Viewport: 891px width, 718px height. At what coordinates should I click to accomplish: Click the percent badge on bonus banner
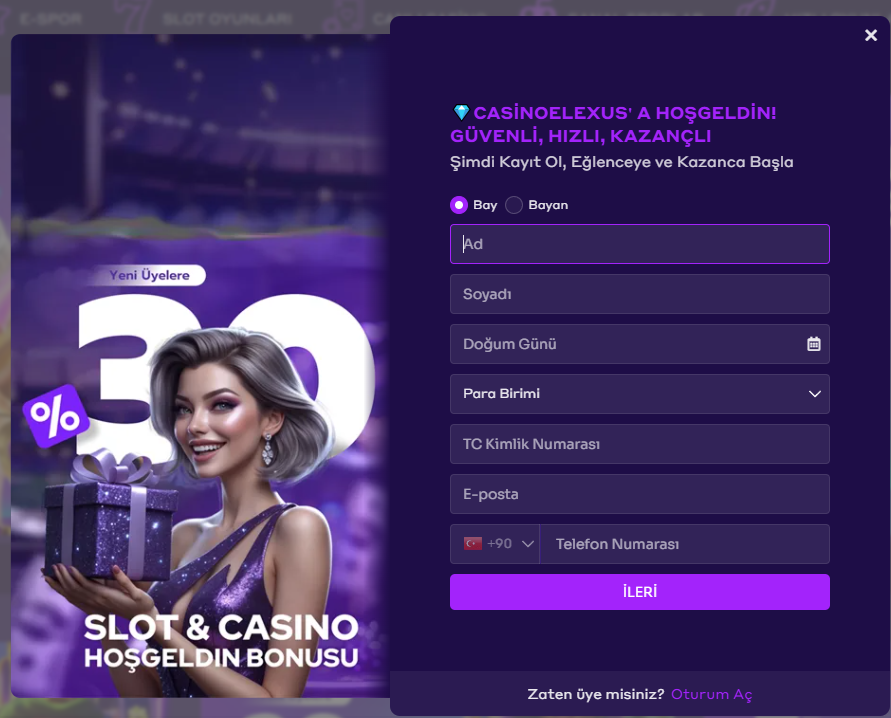(56, 416)
